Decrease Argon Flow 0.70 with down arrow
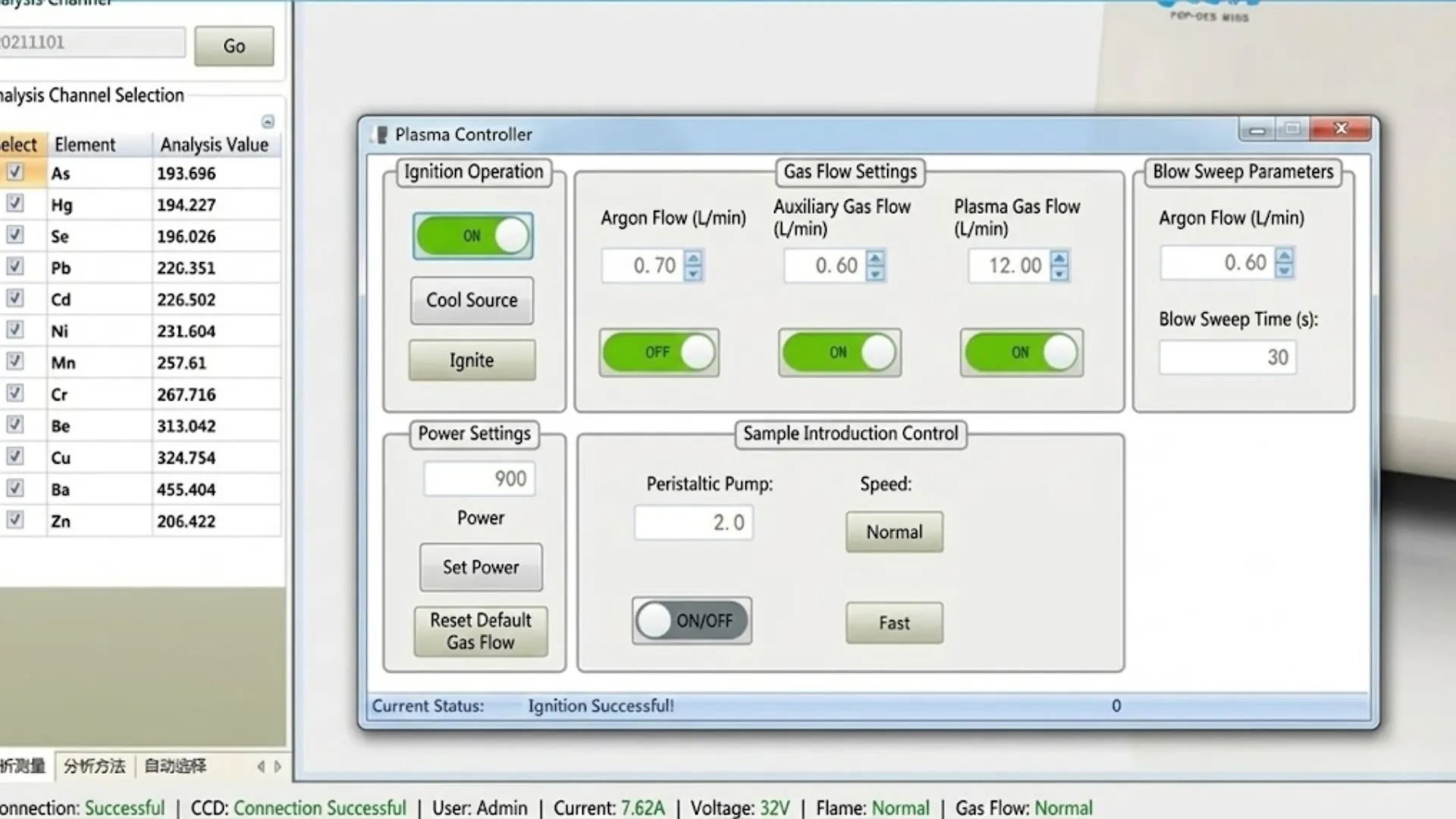This screenshot has height=819, width=1456. click(693, 273)
